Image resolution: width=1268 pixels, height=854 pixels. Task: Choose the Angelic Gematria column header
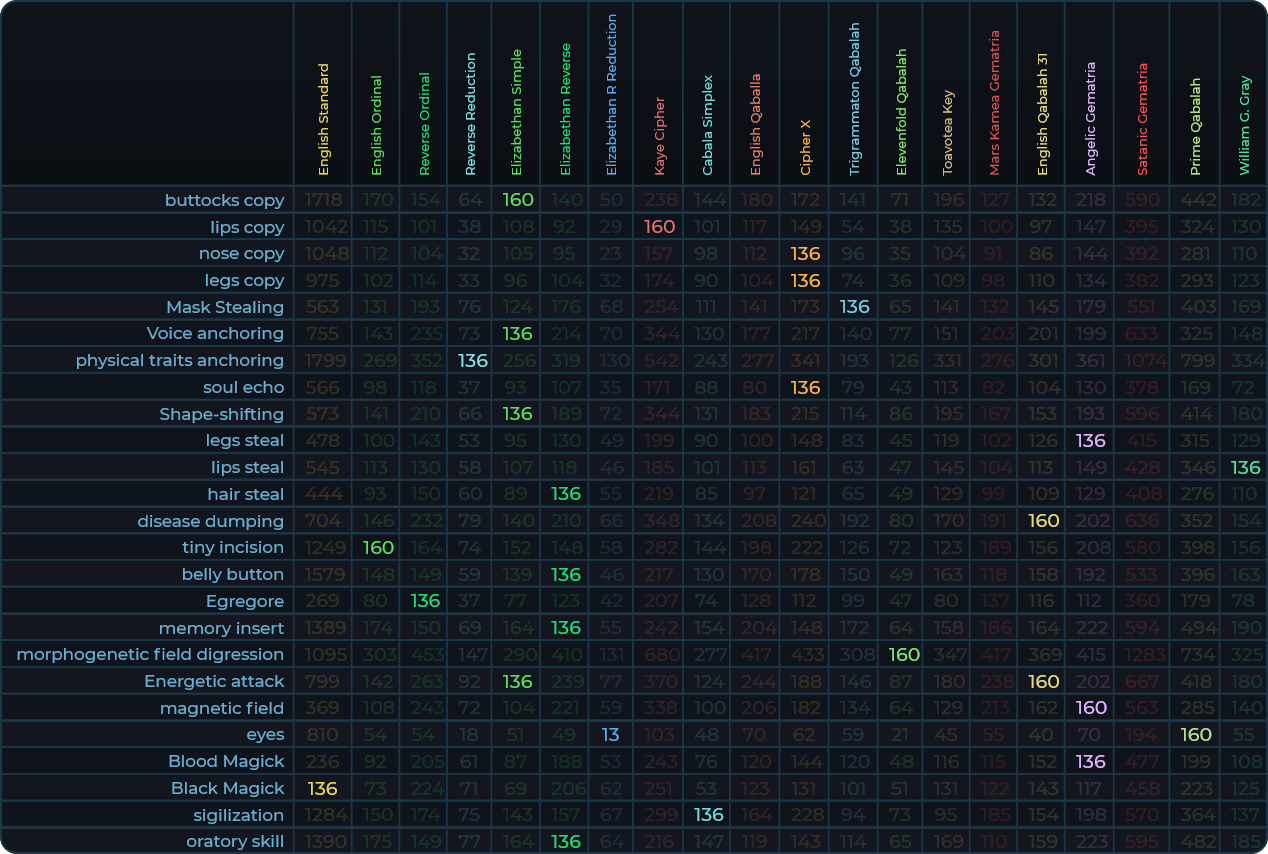tap(1090, 120)
